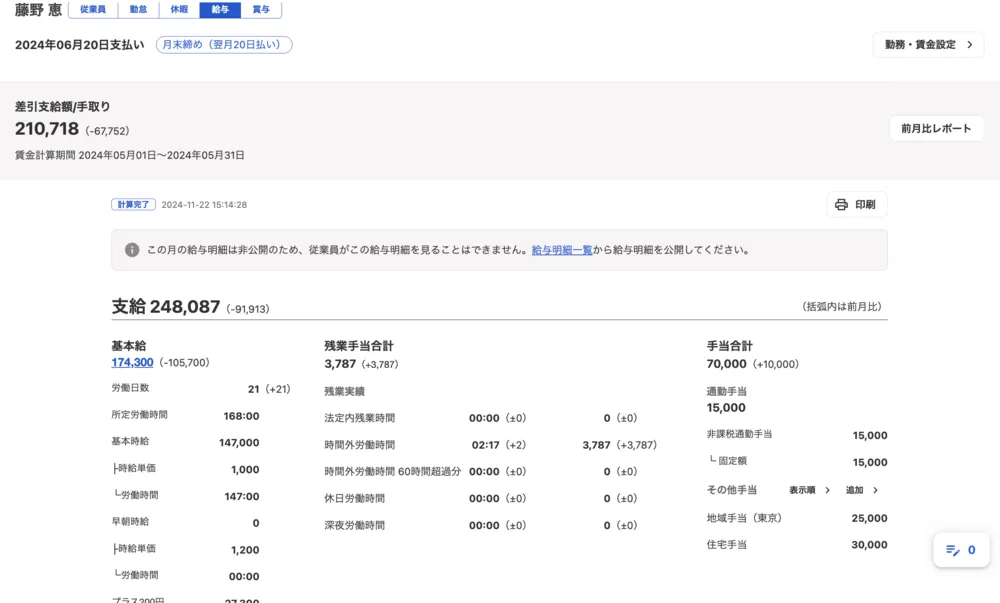This screenshot has width=1000, height=603.
Task: Click the net pay amount 210,718
Action: [47, 129]
